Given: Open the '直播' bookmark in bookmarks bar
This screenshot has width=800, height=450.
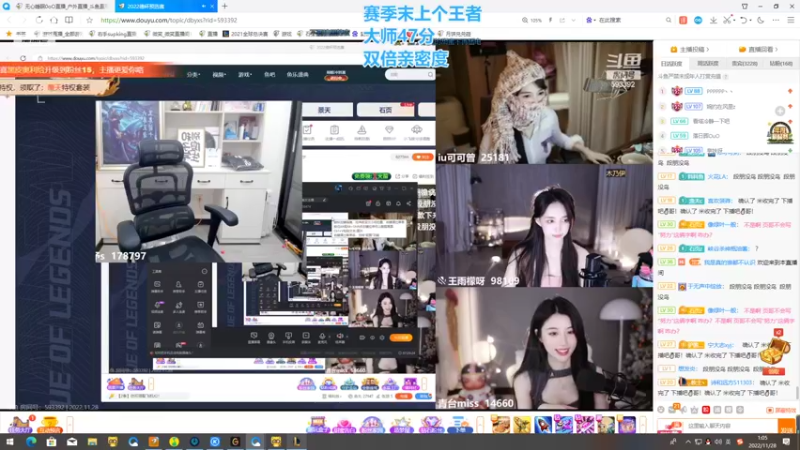Looking at the screenshot, I should [208, 34].
